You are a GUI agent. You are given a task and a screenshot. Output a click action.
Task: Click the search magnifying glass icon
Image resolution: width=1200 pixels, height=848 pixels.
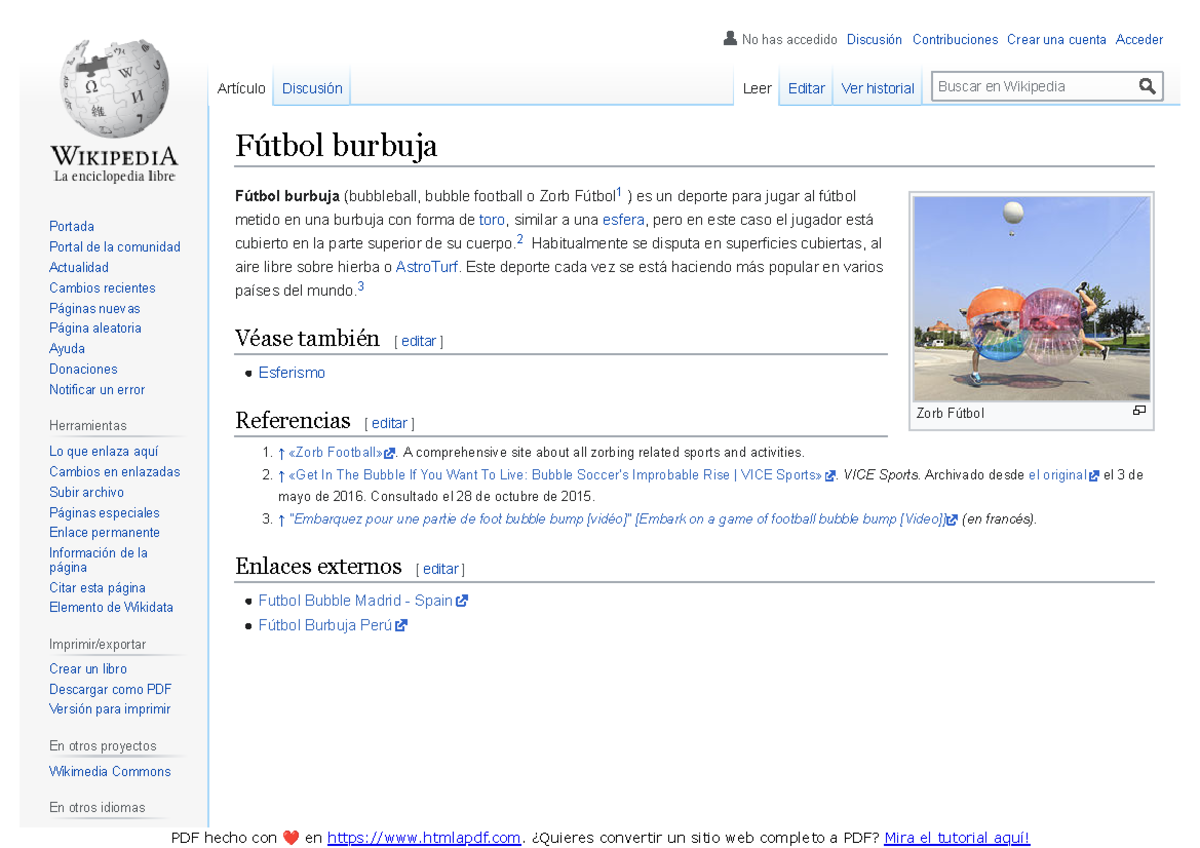[x=1146, y=86]
